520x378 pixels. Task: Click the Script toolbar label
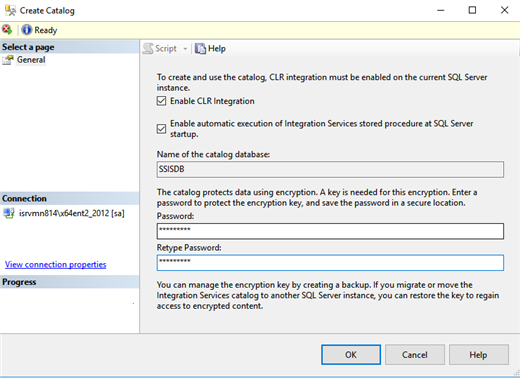[x=166, y=49]
